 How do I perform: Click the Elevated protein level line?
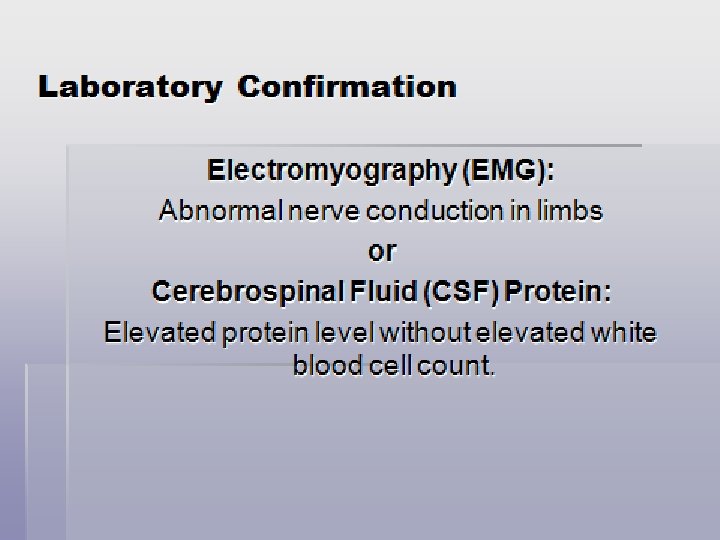[x=380, y=332]
